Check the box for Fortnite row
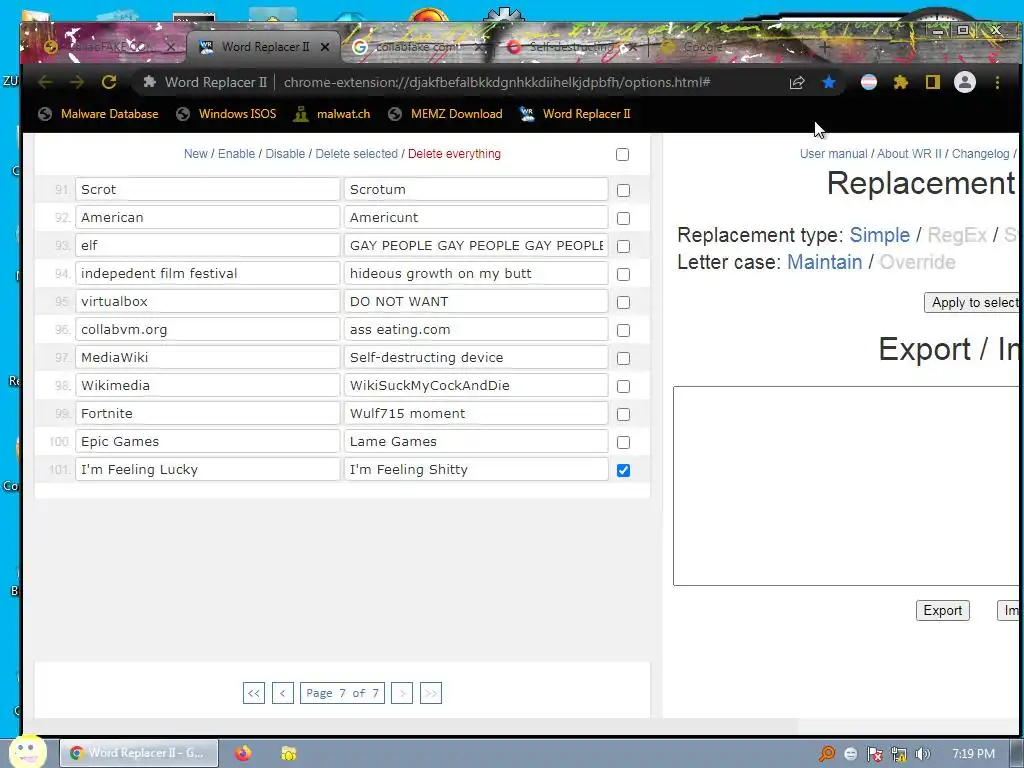The height and width of the screenshot is (768, 1024). tap(624, 415)
